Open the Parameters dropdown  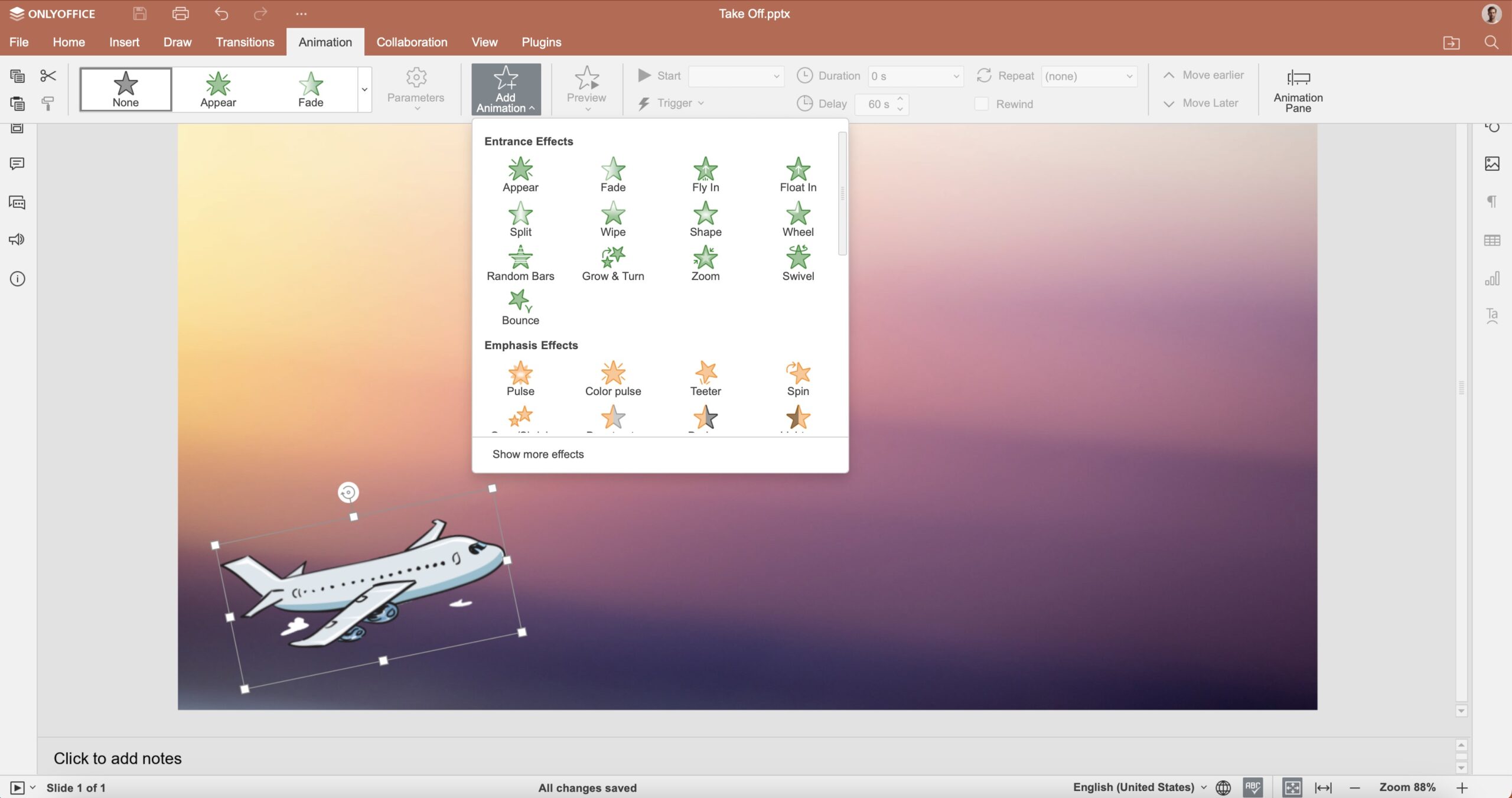(416, 89)
